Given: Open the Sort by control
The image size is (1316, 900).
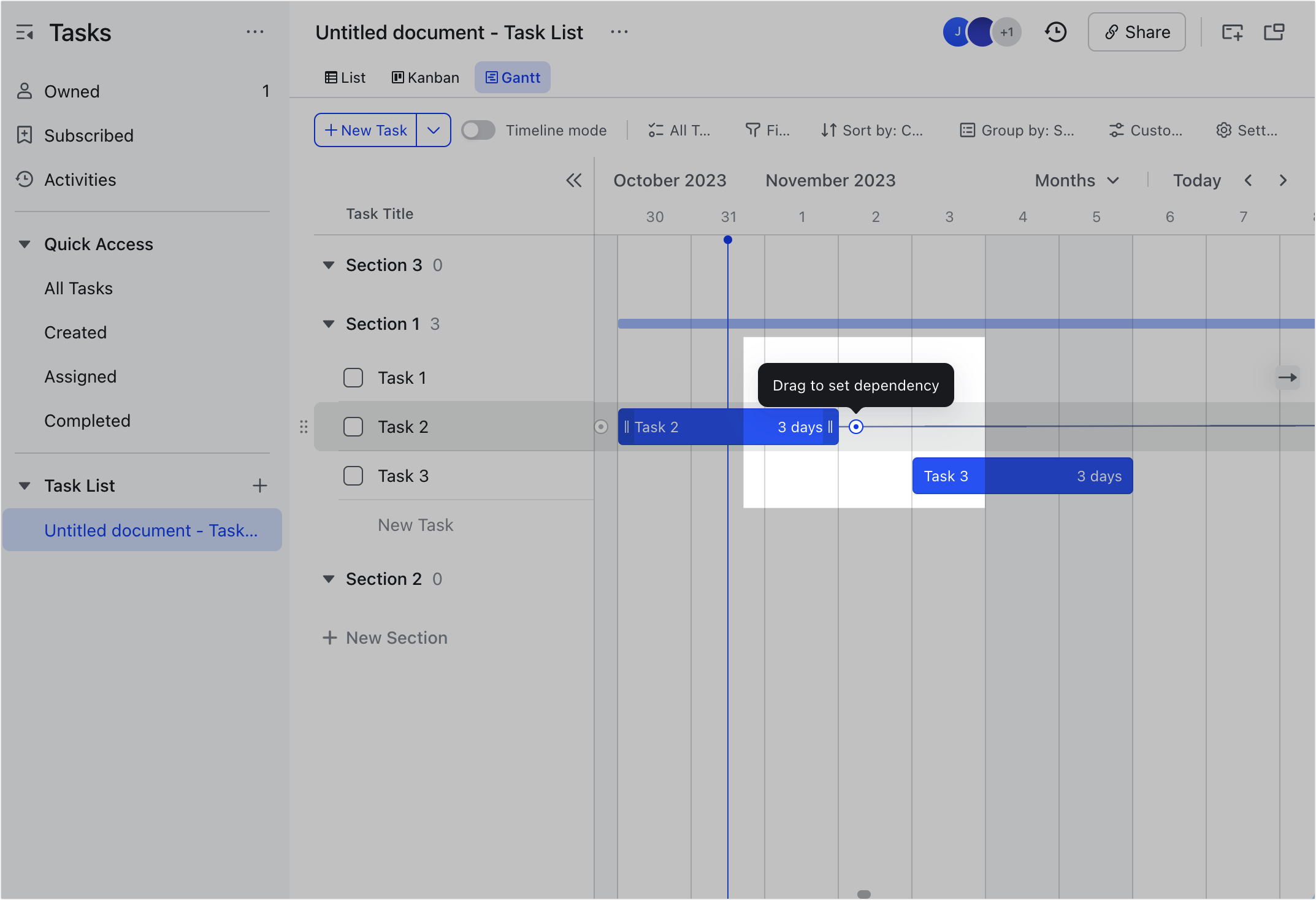Looking at the screenshot, I should coord(871,130).
